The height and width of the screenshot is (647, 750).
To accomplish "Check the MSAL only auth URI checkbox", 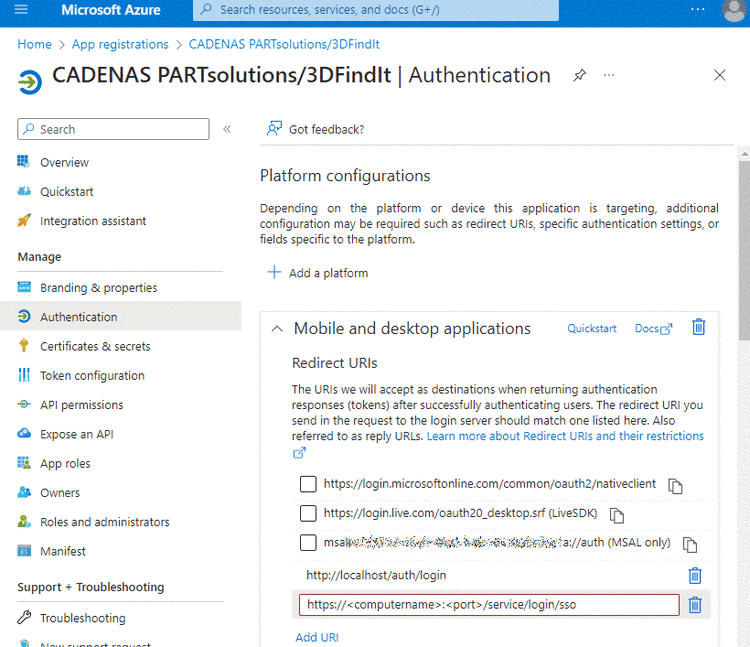I will click(308, 542).
